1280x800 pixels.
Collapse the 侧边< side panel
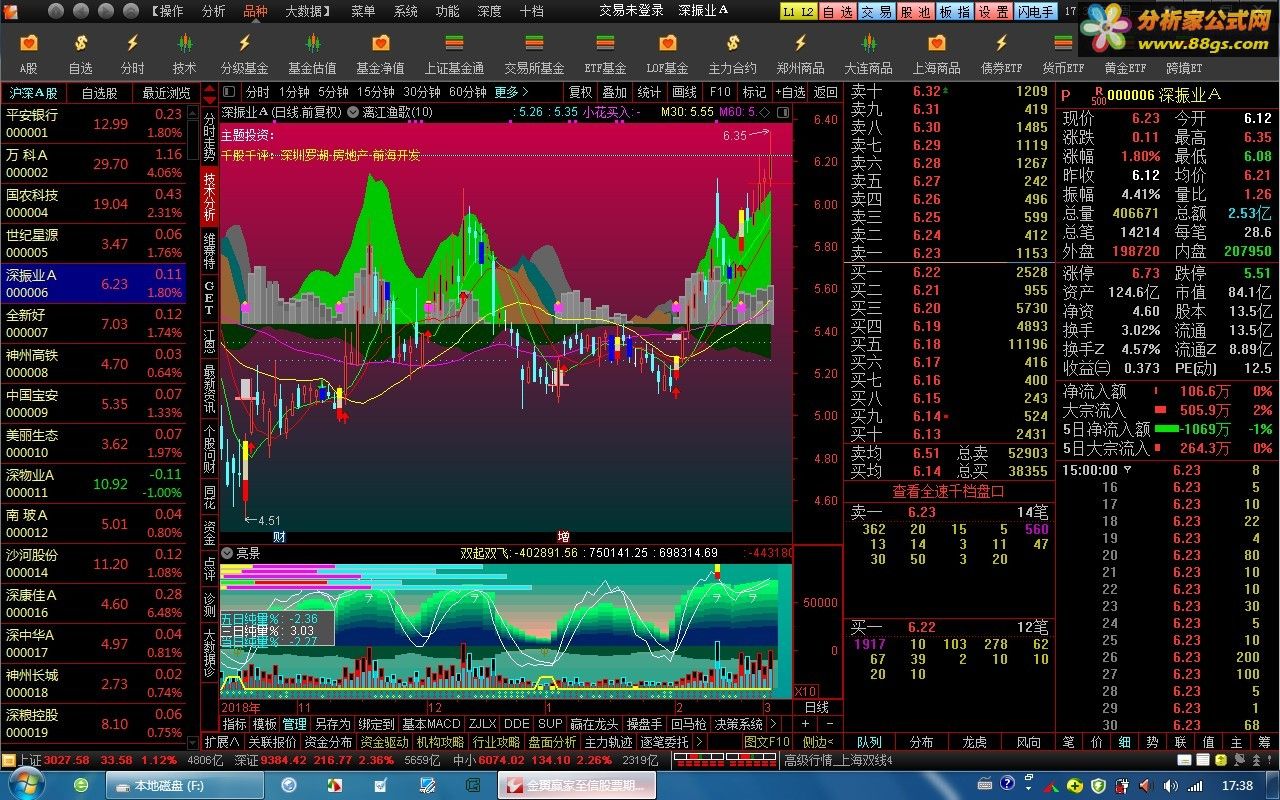click(x=818, y=742)
